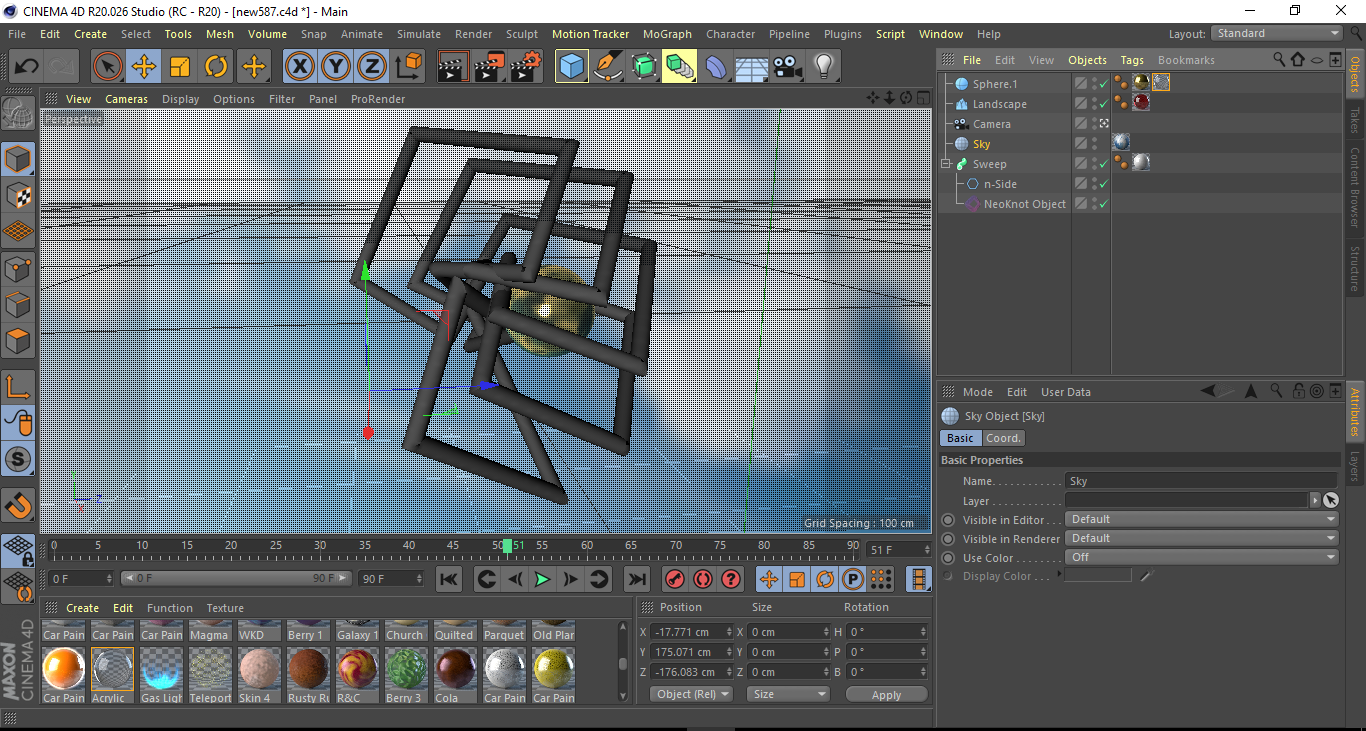Click X position stepper arrows
The image size is (1366, 731).
click(729, 632)
